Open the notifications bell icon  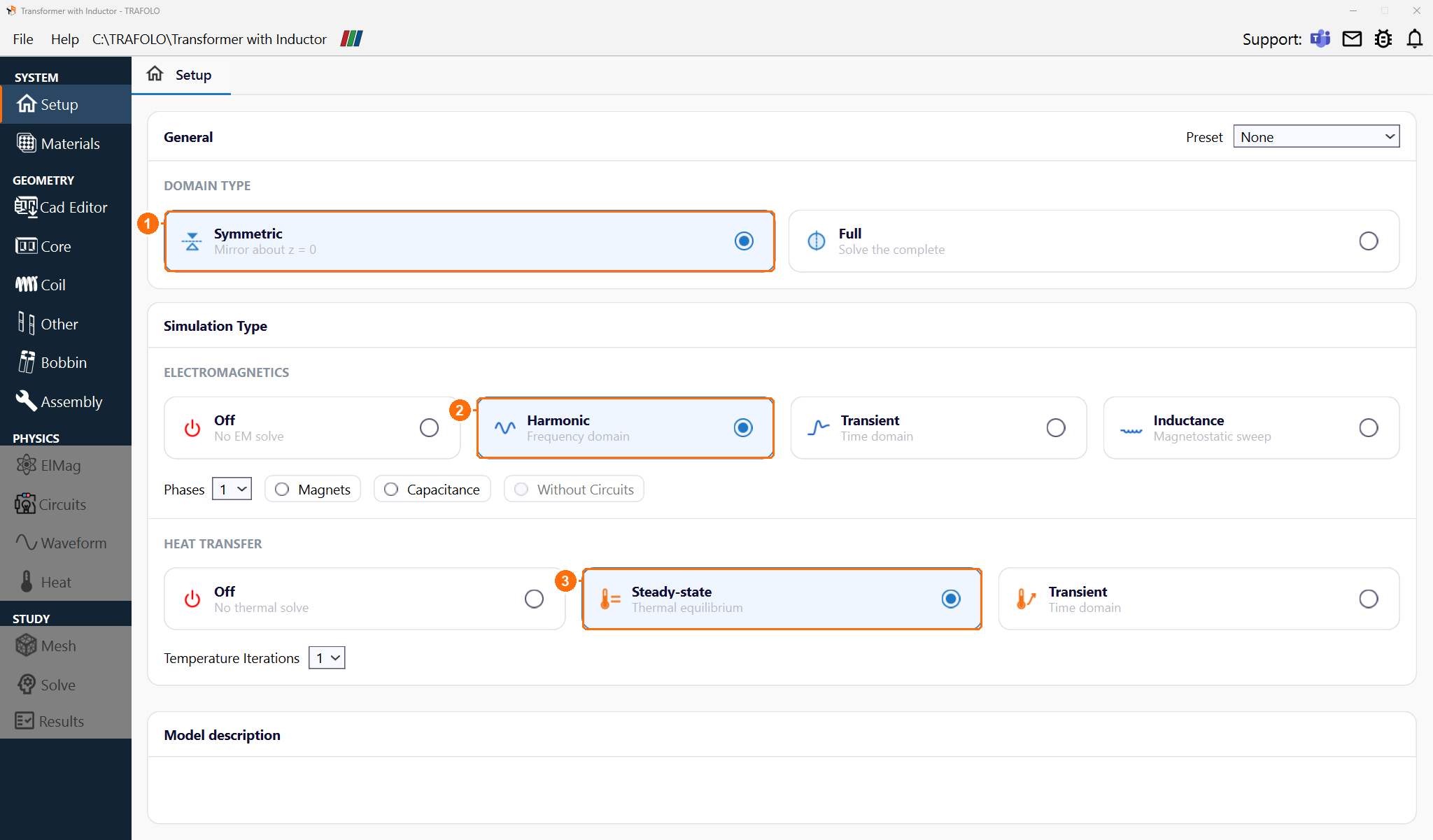[1415, 38]
